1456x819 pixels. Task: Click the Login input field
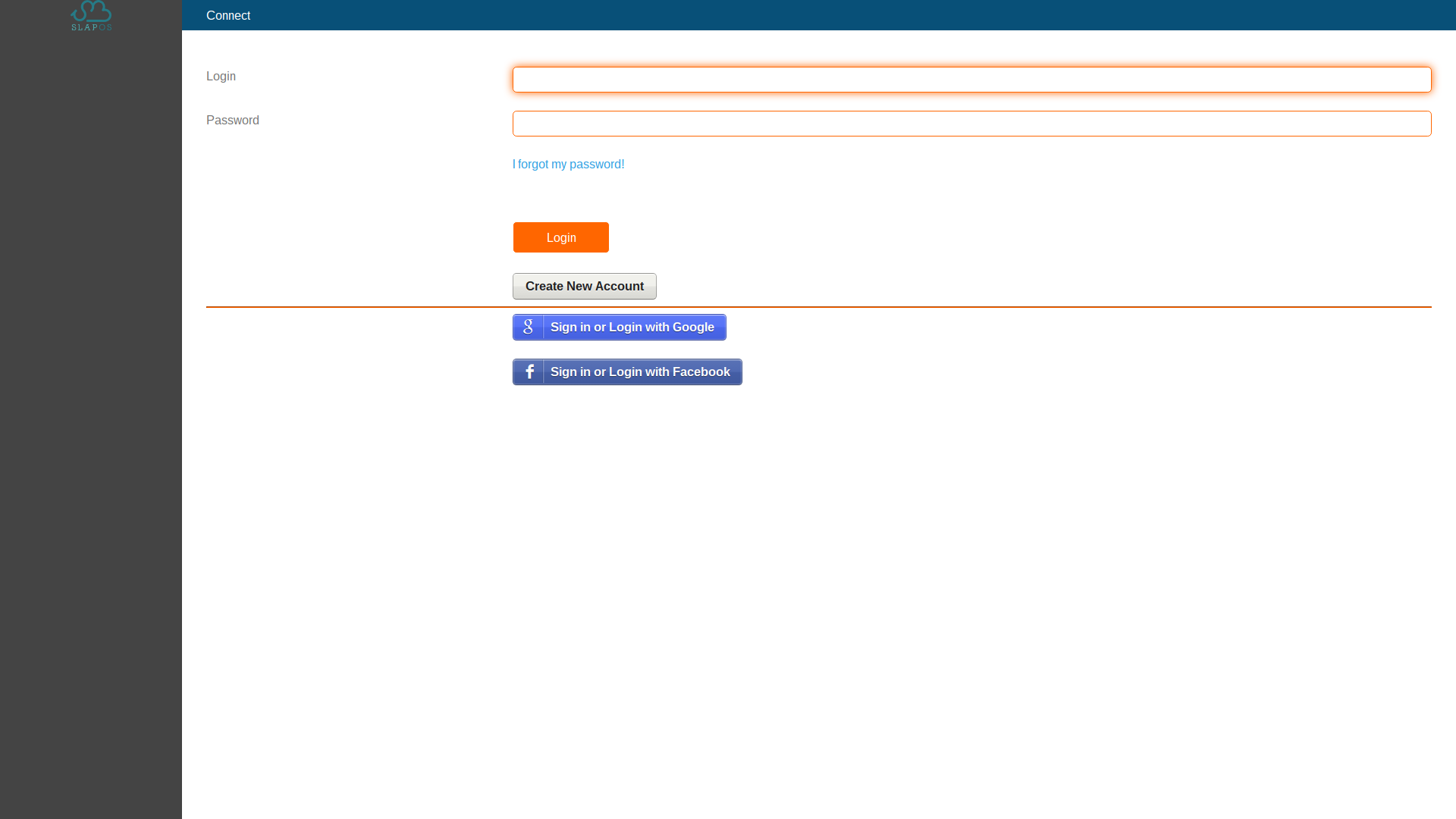tap(971, 79)
